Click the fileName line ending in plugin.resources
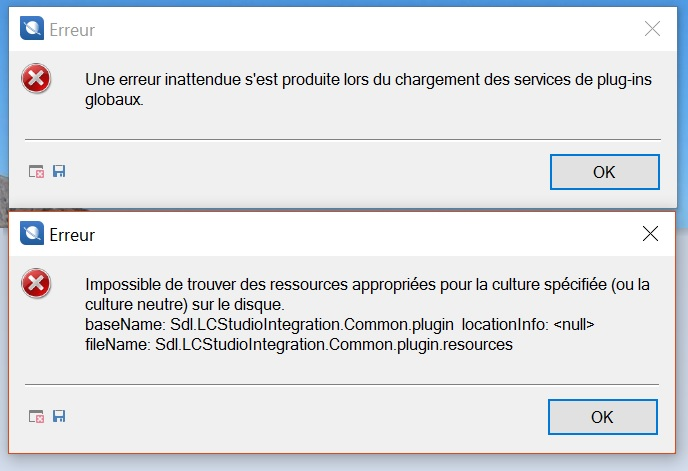This screenshot has height=471, width=688. pos(299,345)
